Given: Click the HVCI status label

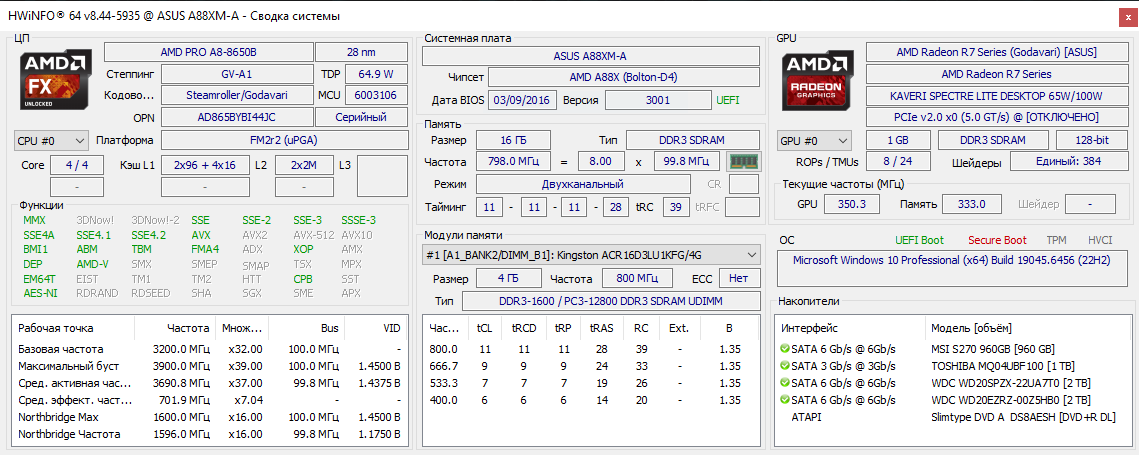Looking at the screenshot, I should (x=1100, y=241).
